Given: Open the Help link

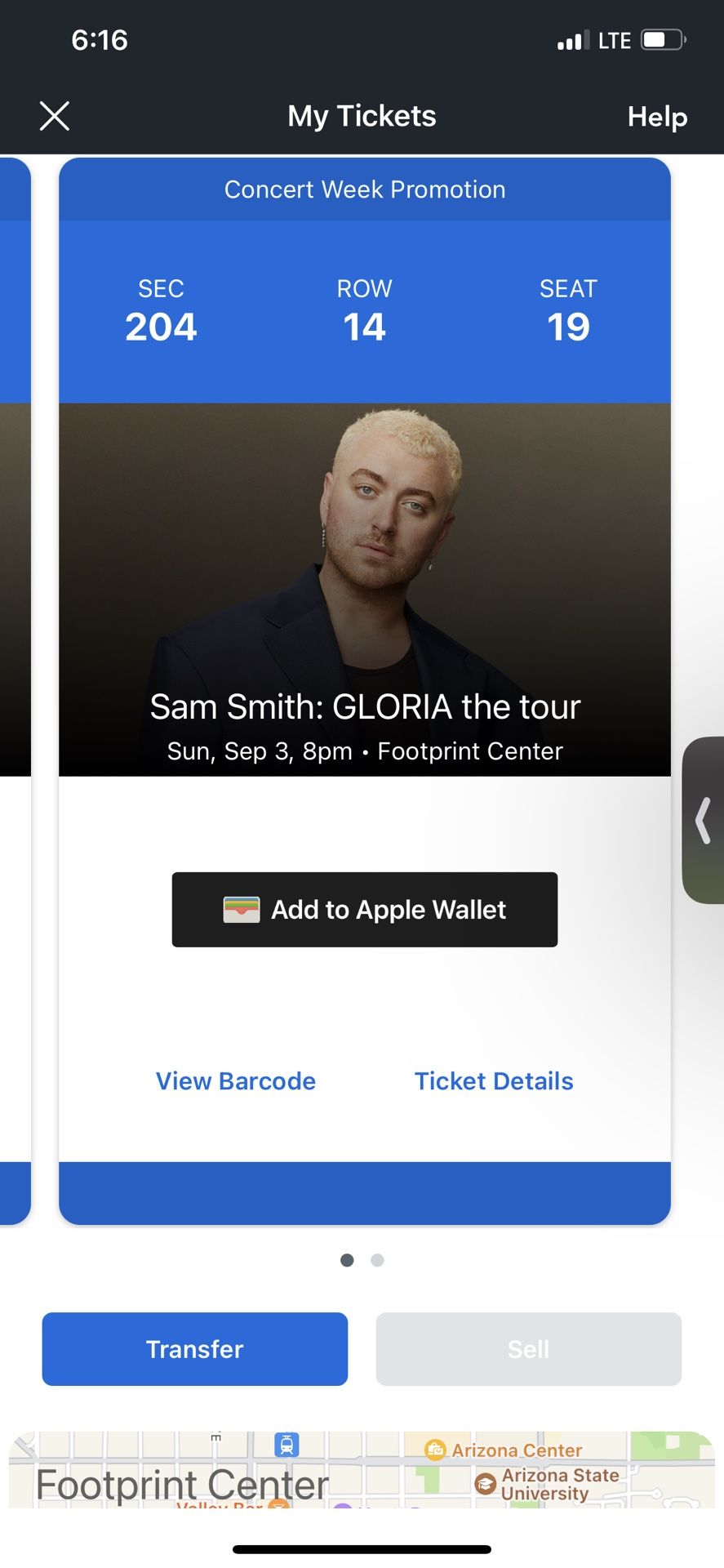Looking at the screenshot, I should pyautogui.click(x=657, y=116).
